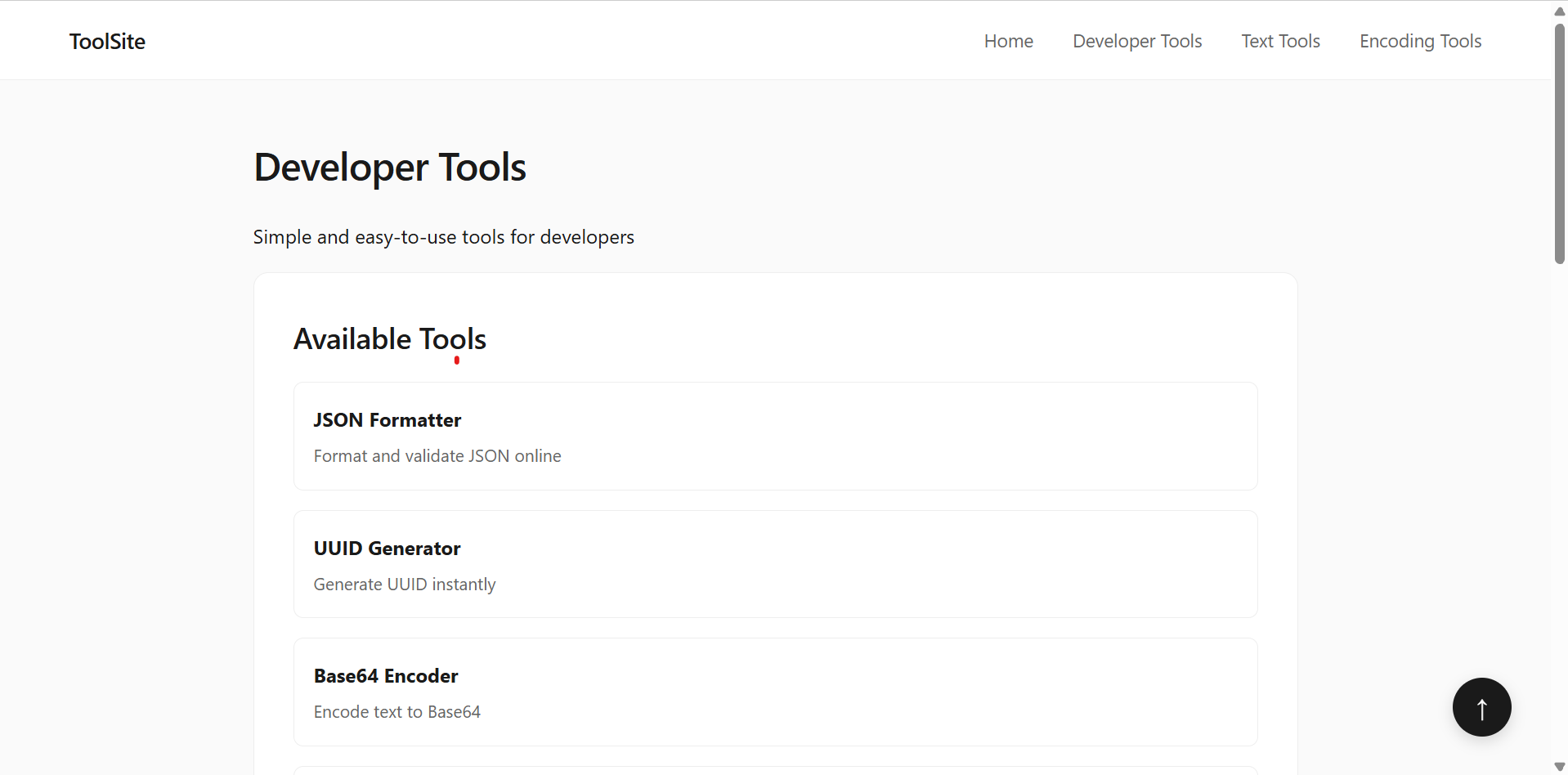Click the 'Available Tools' heading

(x=390, y=339)
